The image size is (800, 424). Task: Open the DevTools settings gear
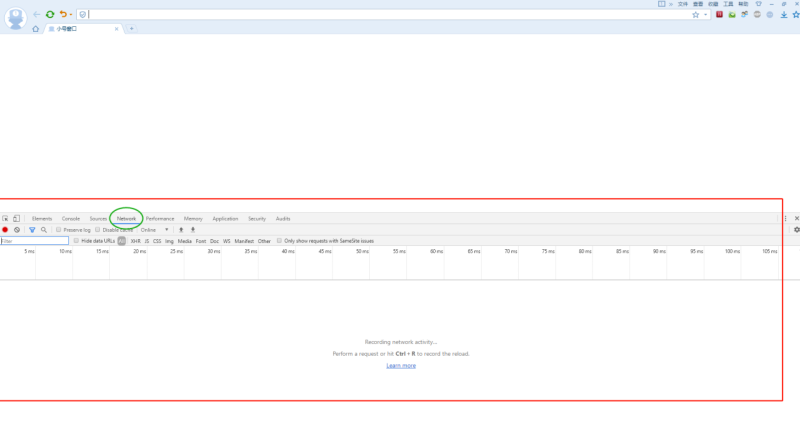[x=796, y=230]
